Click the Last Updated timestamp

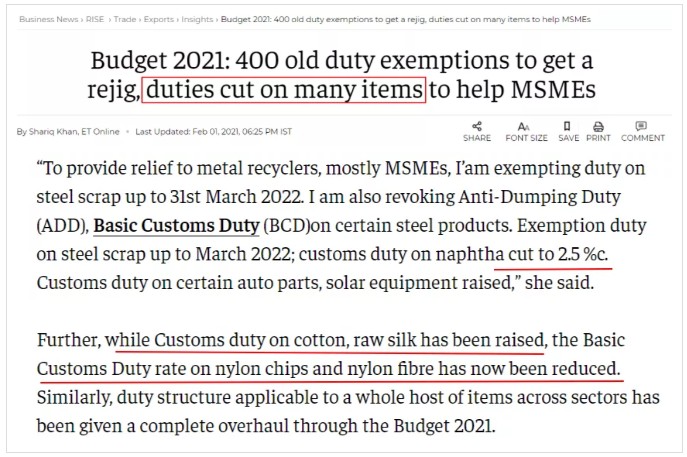coord(213,131)
